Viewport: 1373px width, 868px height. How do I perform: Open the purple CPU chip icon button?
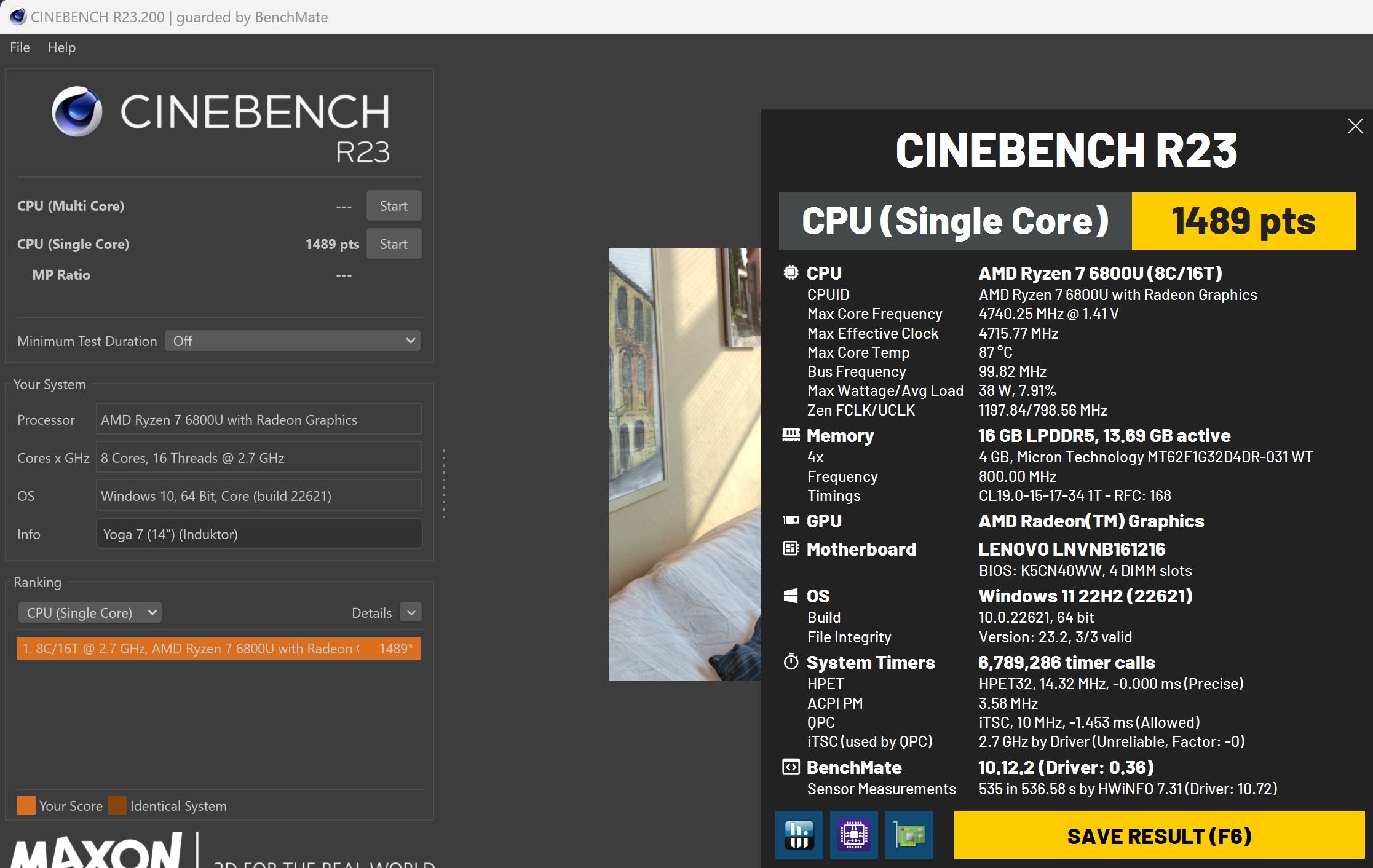[x=853, y=835]
